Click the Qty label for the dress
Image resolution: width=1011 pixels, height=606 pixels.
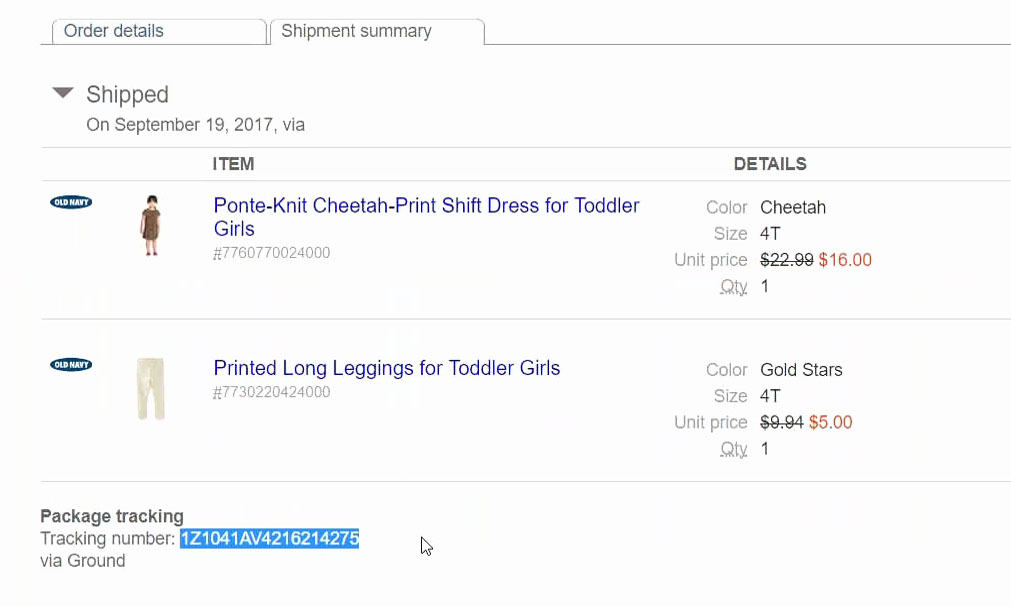pos(734,286)
